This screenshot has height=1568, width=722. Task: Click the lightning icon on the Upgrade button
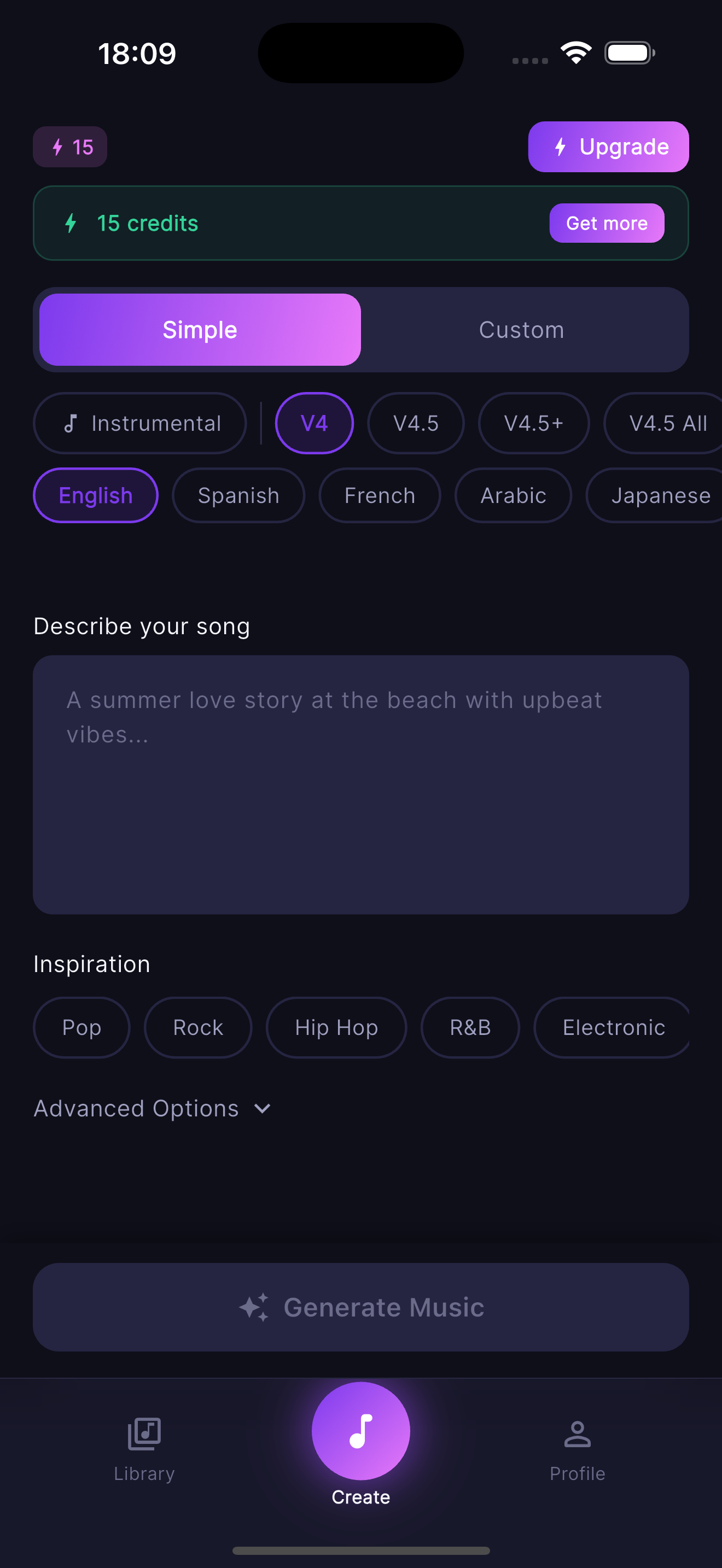(x=560, y=146)
